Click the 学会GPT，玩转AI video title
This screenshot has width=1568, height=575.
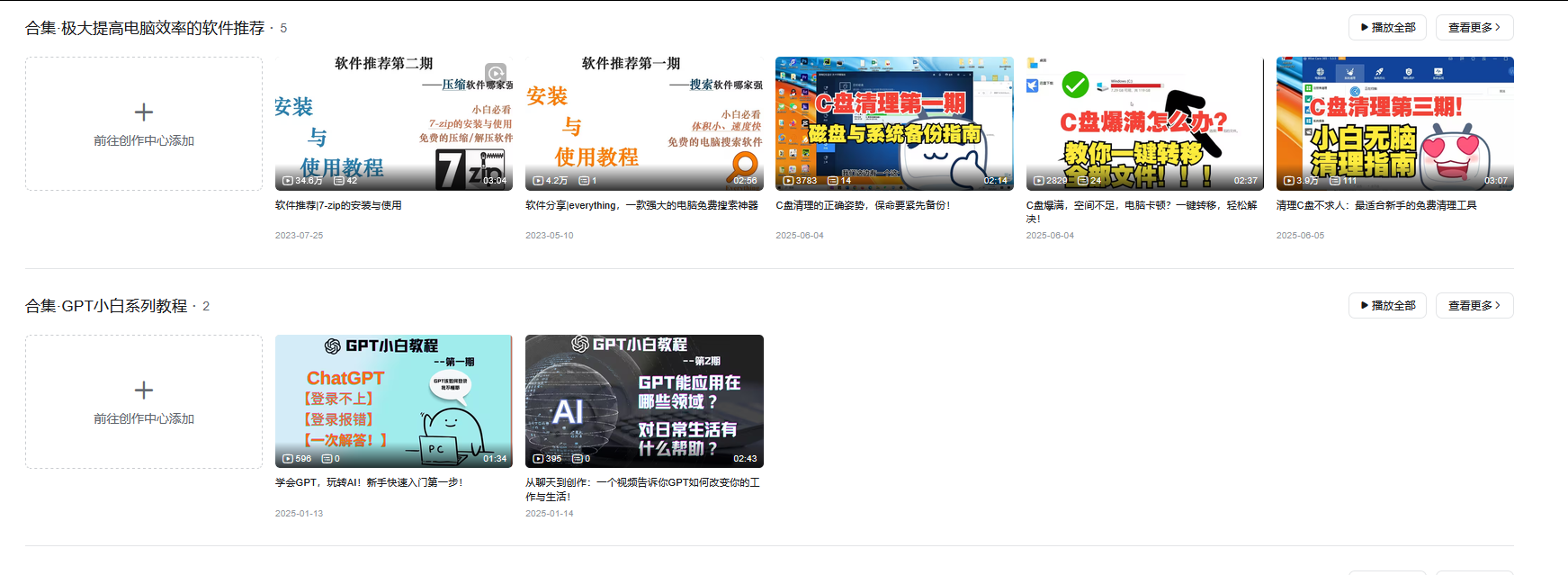click(x=369, y=482)
